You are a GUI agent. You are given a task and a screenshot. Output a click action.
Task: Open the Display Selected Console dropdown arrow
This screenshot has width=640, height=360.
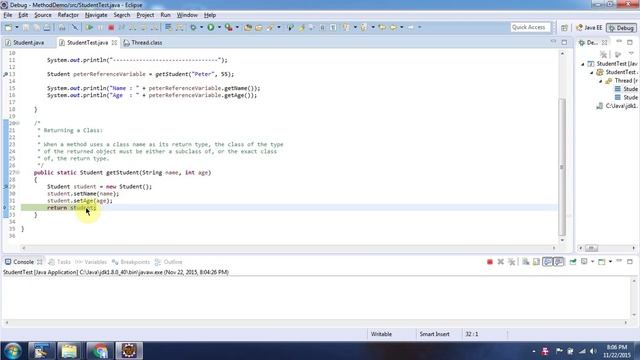[x=592, y=262]
